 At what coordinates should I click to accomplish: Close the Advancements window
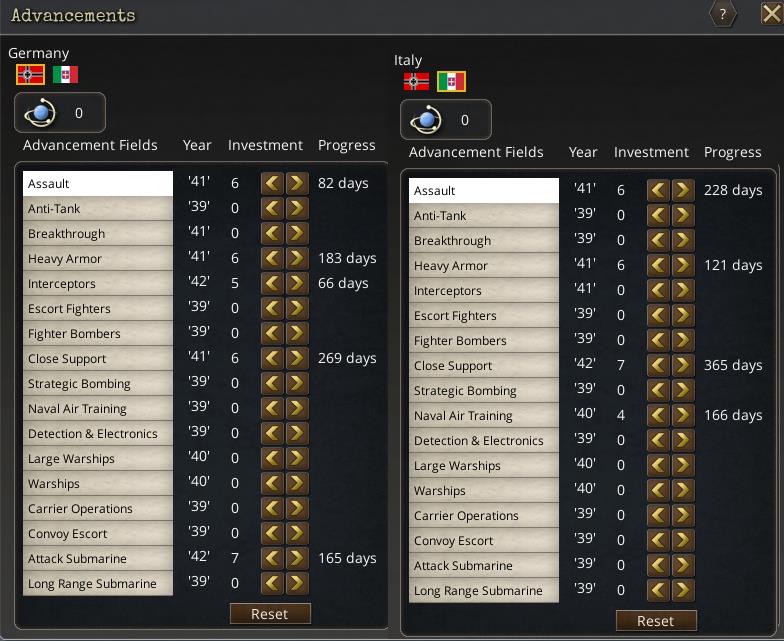[772, 14]
